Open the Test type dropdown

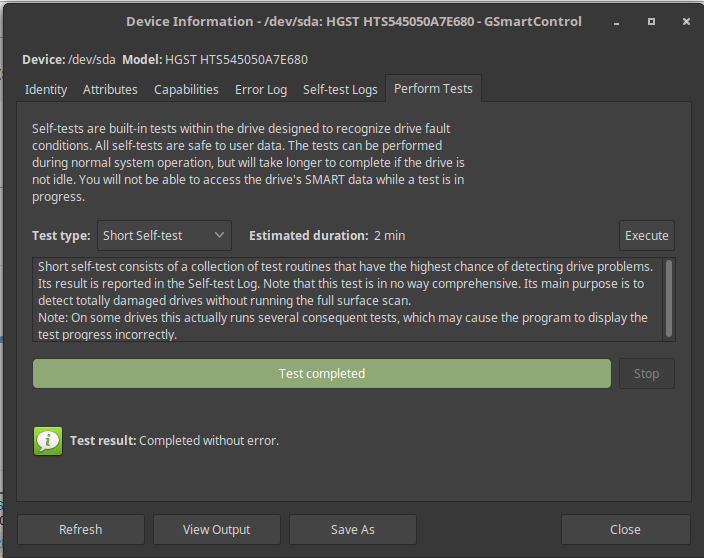[164, 236]
